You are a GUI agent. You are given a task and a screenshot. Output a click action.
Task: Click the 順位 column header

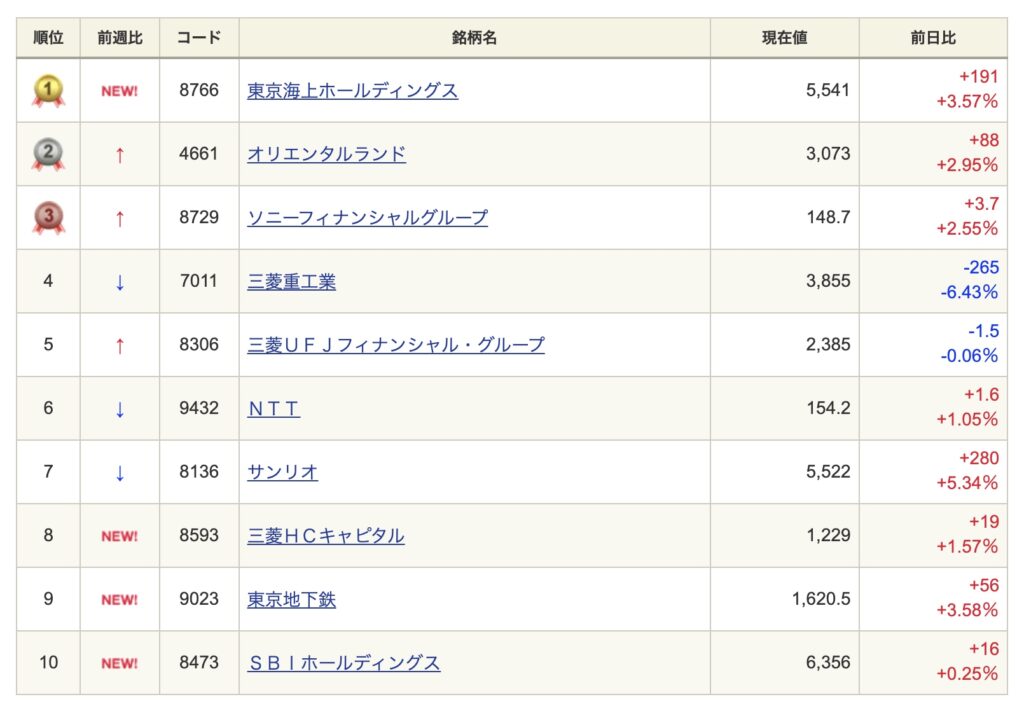tap(48, 38)
